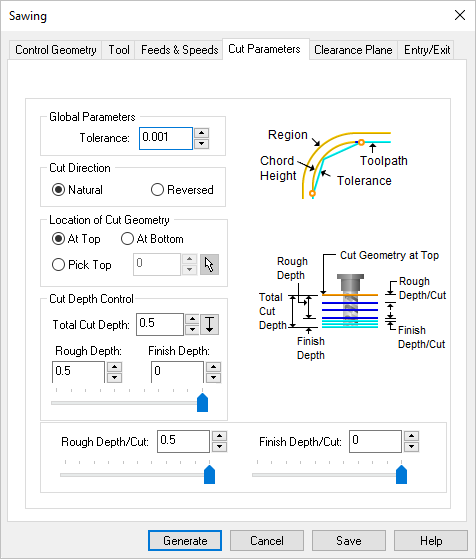The height and width of the screenshot is (559, 476).
Task: Increase Tolerance with up arrow
Action: 201,133
